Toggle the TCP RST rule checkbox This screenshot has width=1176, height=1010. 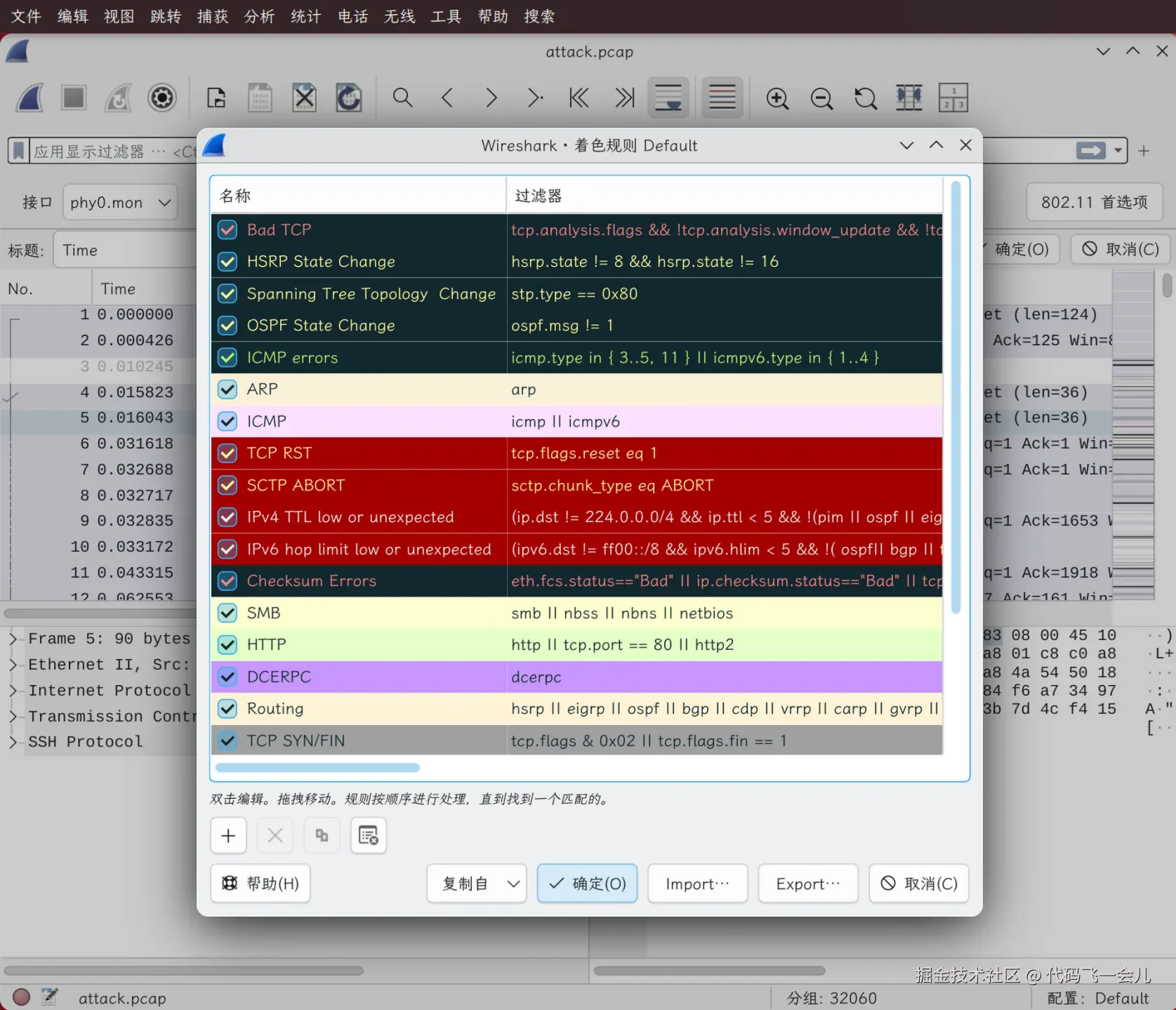(227, 453)
